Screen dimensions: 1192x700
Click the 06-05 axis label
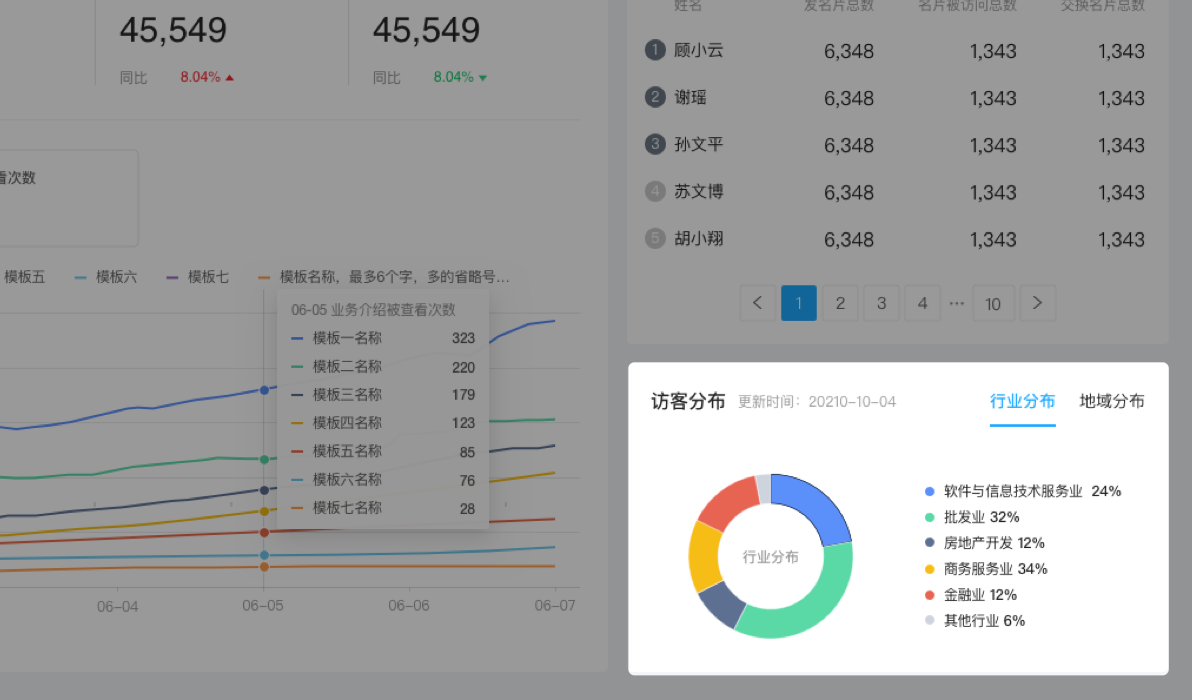[263, 606]
